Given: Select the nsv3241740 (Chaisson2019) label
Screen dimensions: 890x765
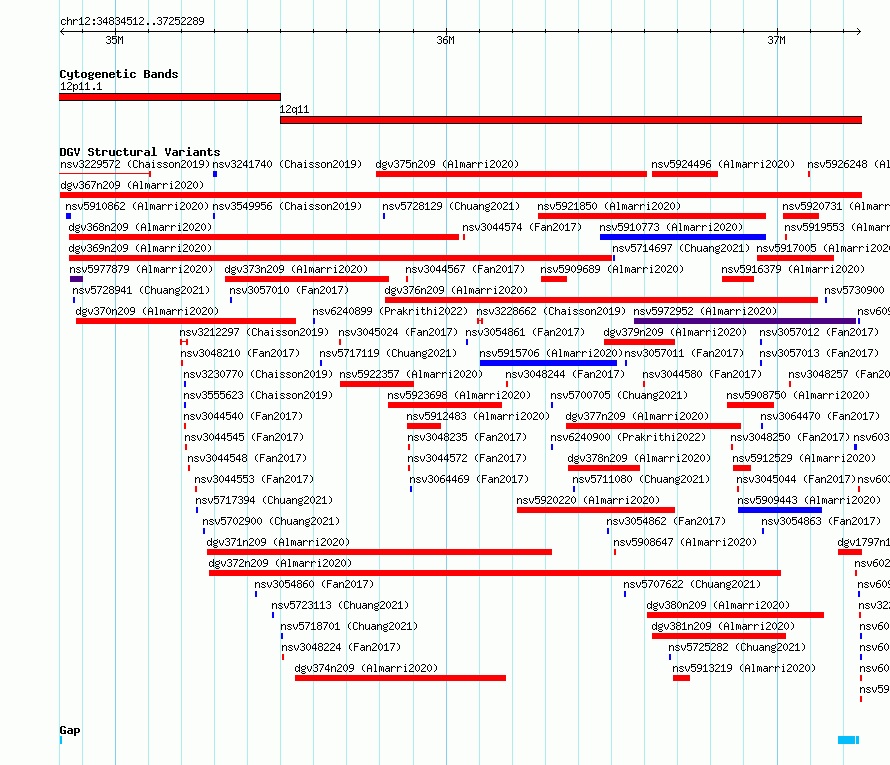Looking at the screenshot, I should coord(287,164).
